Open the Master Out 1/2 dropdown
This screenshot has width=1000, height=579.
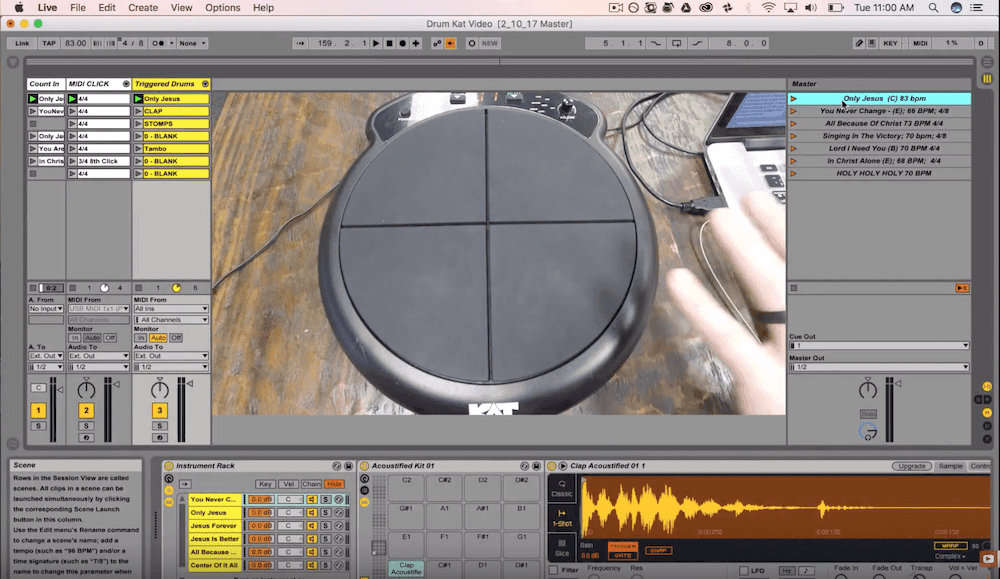point(879,367)
